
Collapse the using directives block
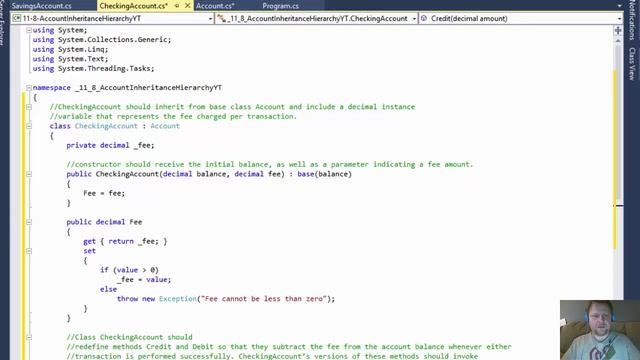pyautogui.click(x=29, y=30)
